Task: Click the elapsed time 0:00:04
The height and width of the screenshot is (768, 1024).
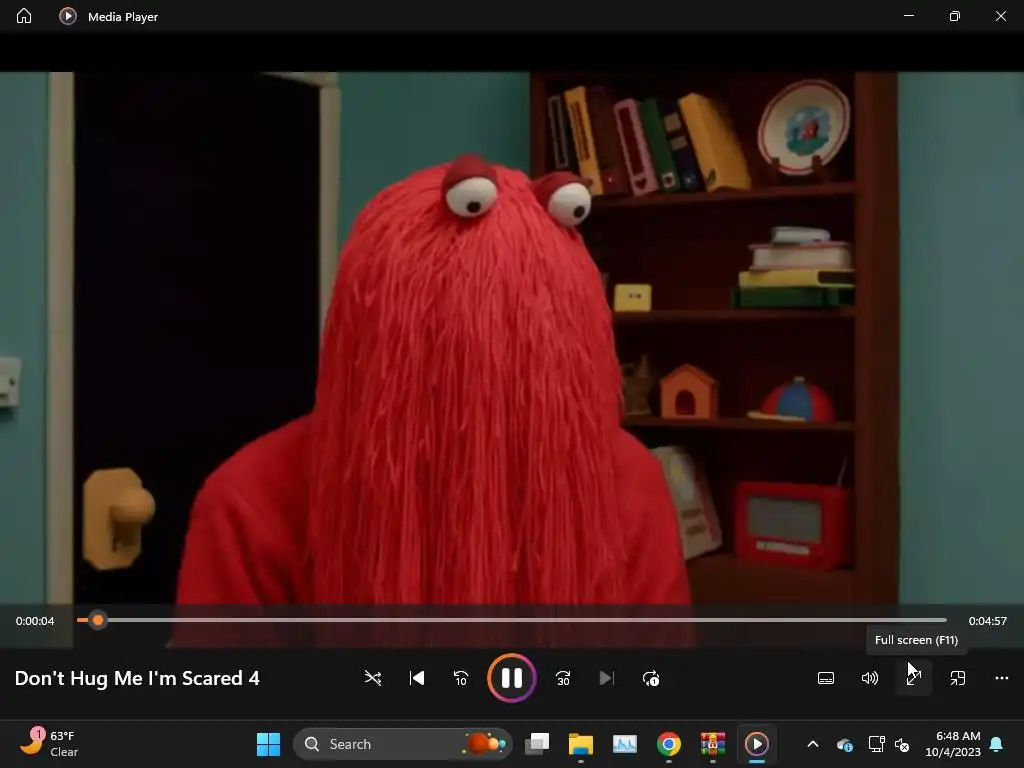Action: pyautogui.click(x=35, y=621)
